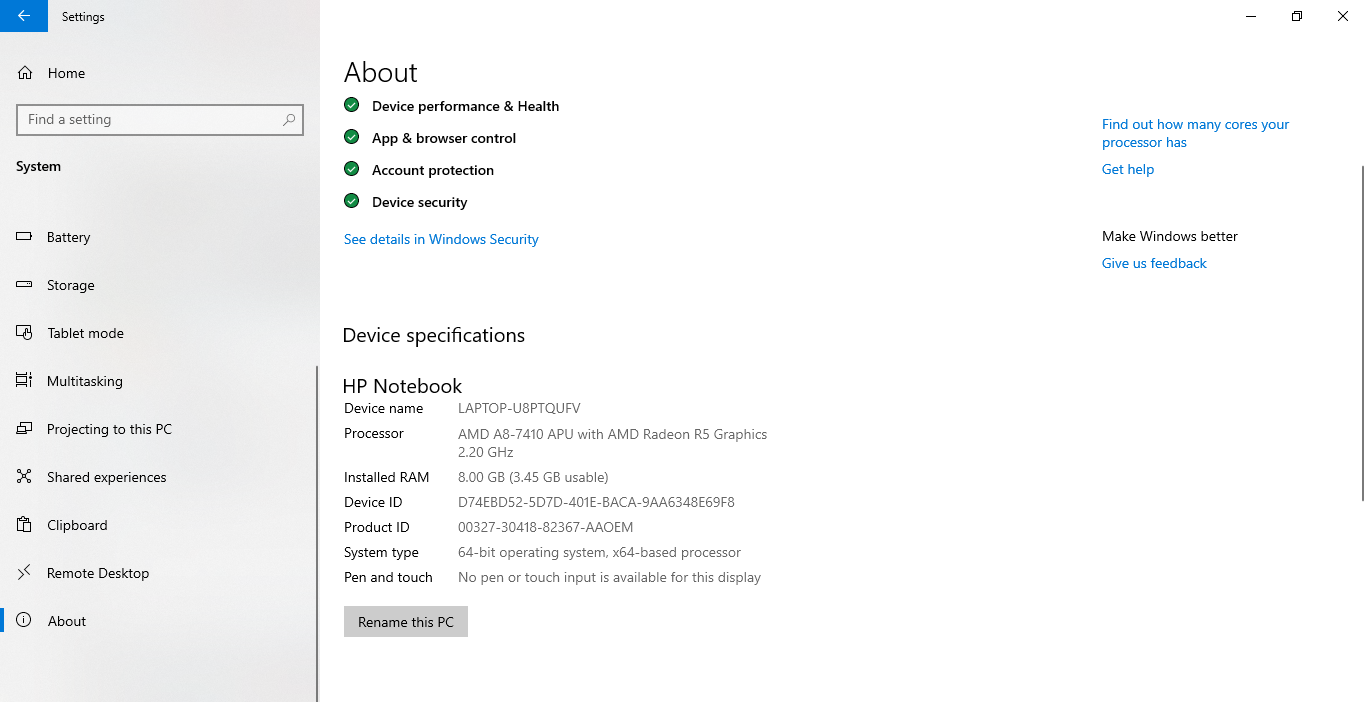Click the Projecting to this PC icon
This screenshot has height=702, width=1366.
[25, 429]
